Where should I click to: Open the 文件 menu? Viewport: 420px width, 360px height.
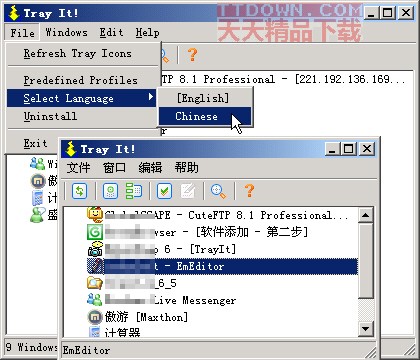click(78, 167)
